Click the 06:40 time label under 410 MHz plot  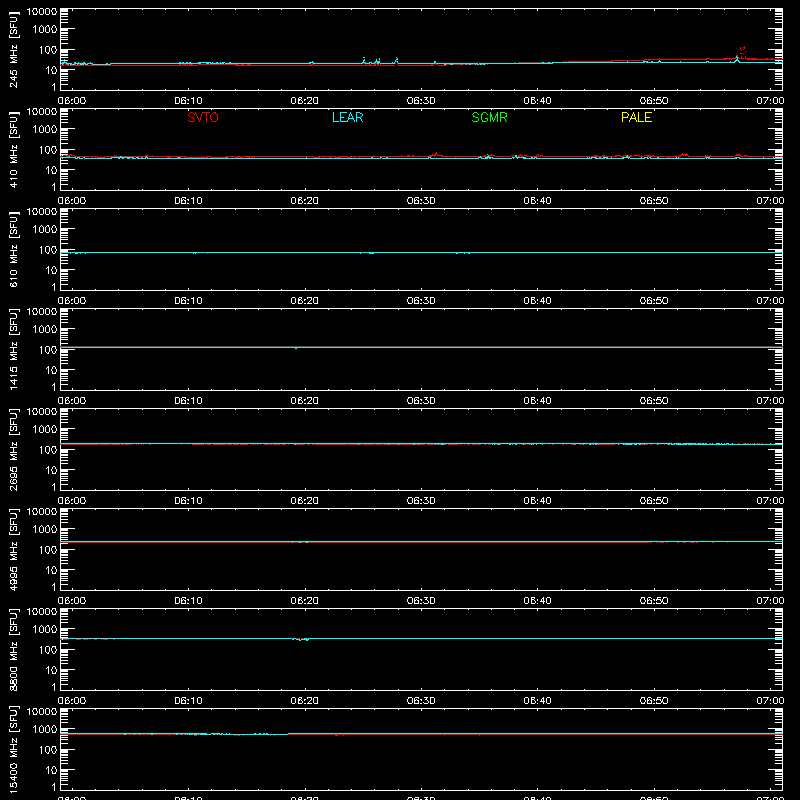tap(537, 201)
